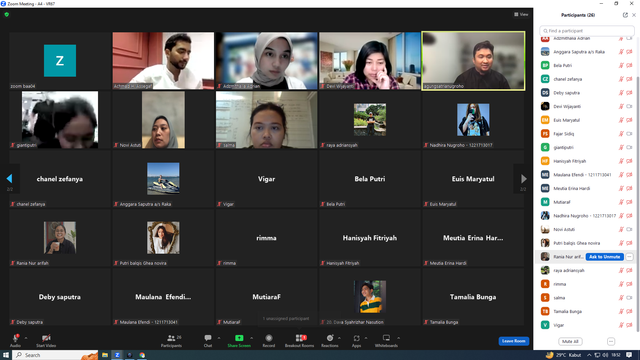
Task: Expand Share Screen options arrow
Action: 251,338
